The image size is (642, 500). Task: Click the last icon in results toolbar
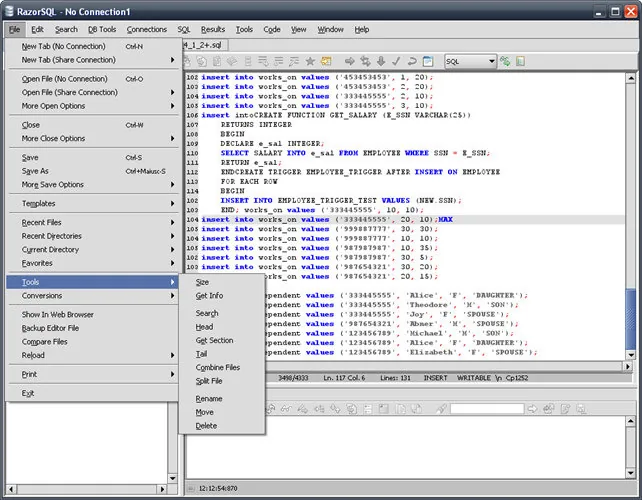(x=581, y=408)
